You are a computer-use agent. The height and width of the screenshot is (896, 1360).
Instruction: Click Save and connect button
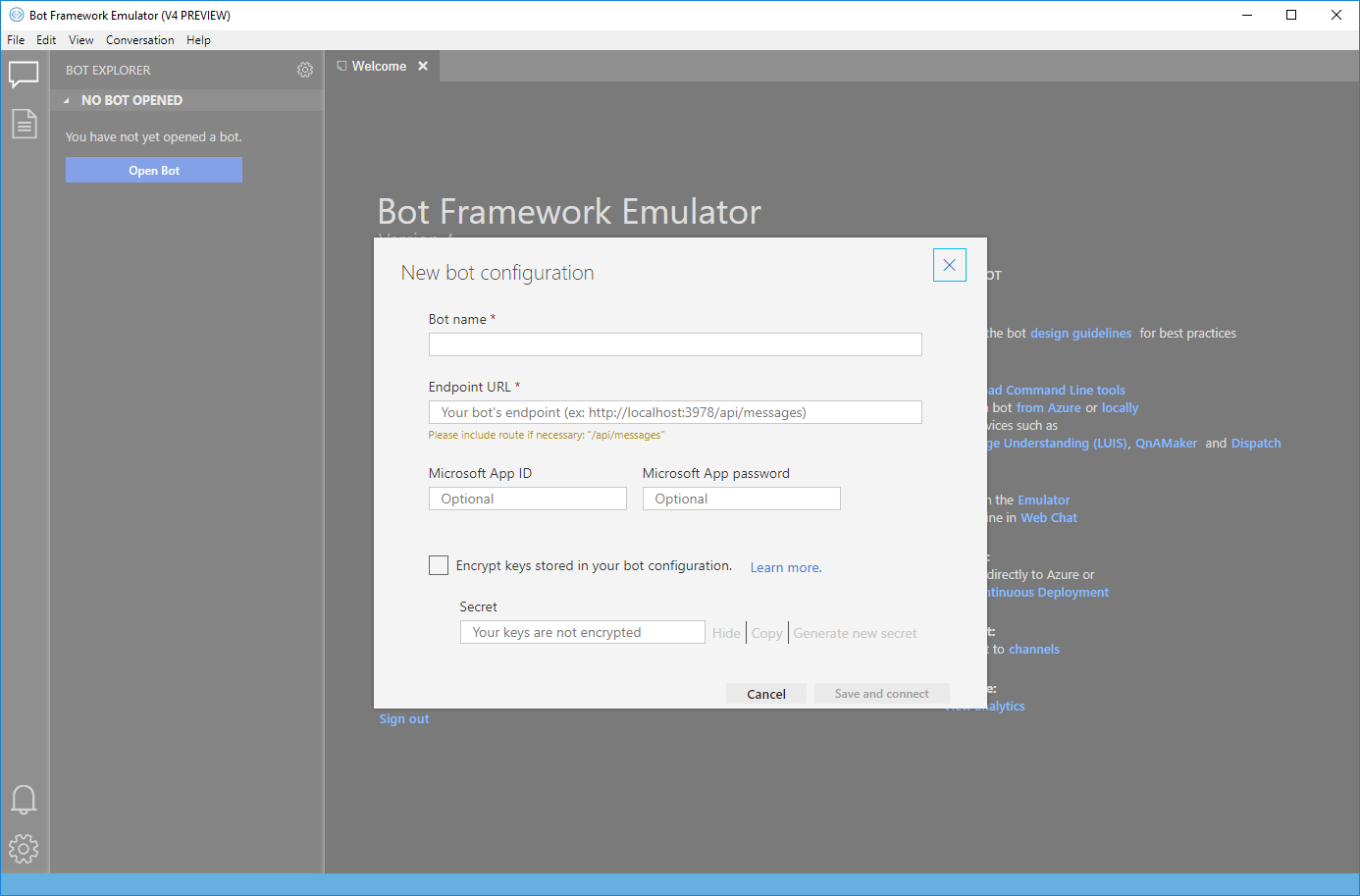click(x=882, y=694)
